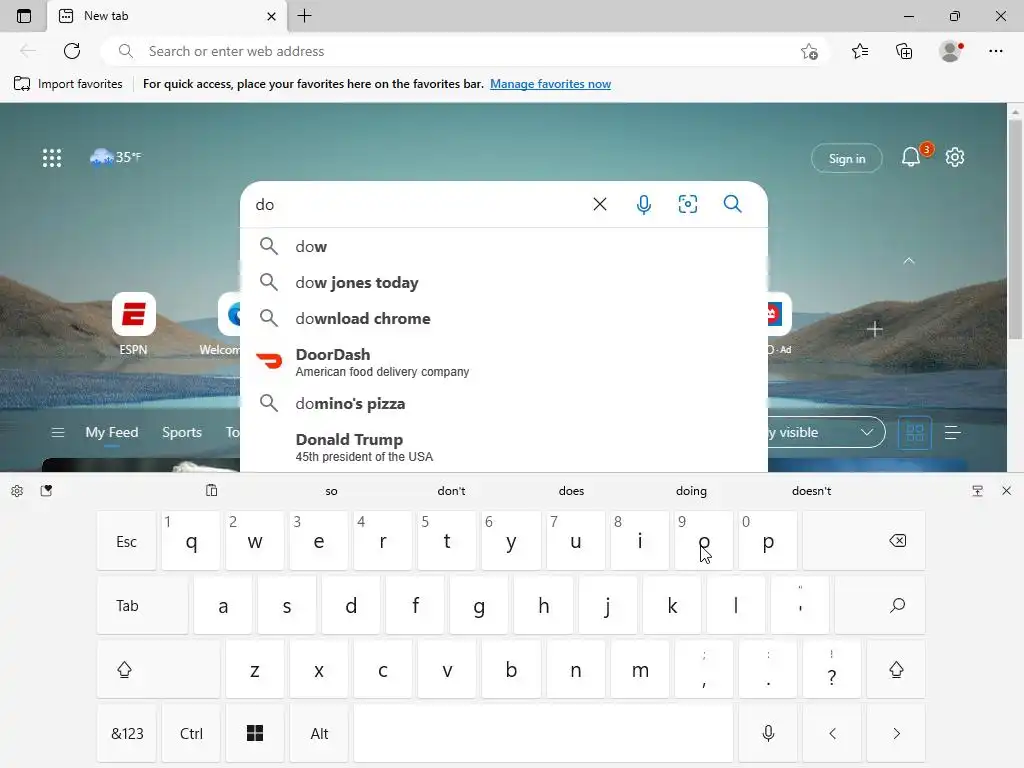Open a new browser tab

pyautogui.click(x=304, y=16)
